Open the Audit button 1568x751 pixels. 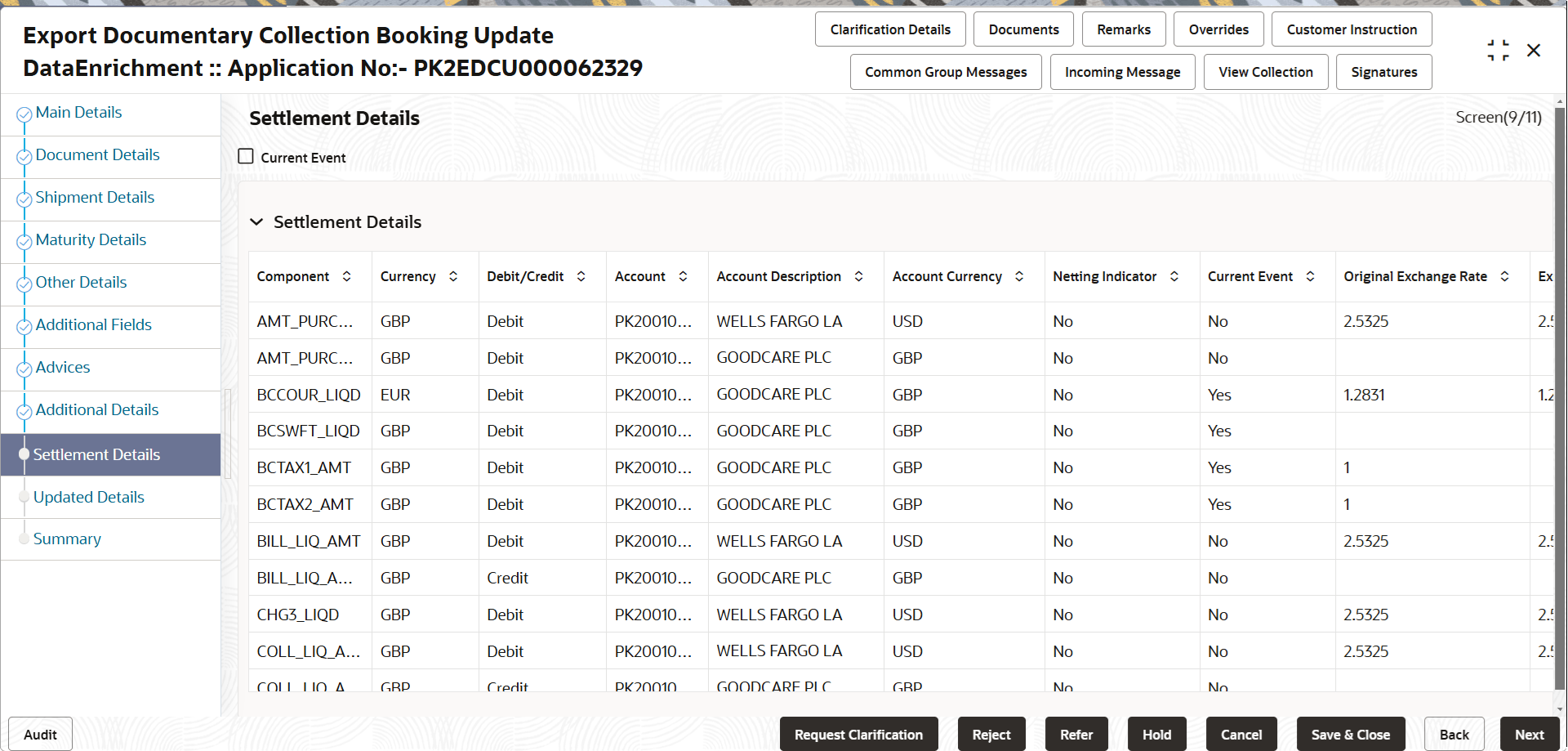[x=40, y=735]
